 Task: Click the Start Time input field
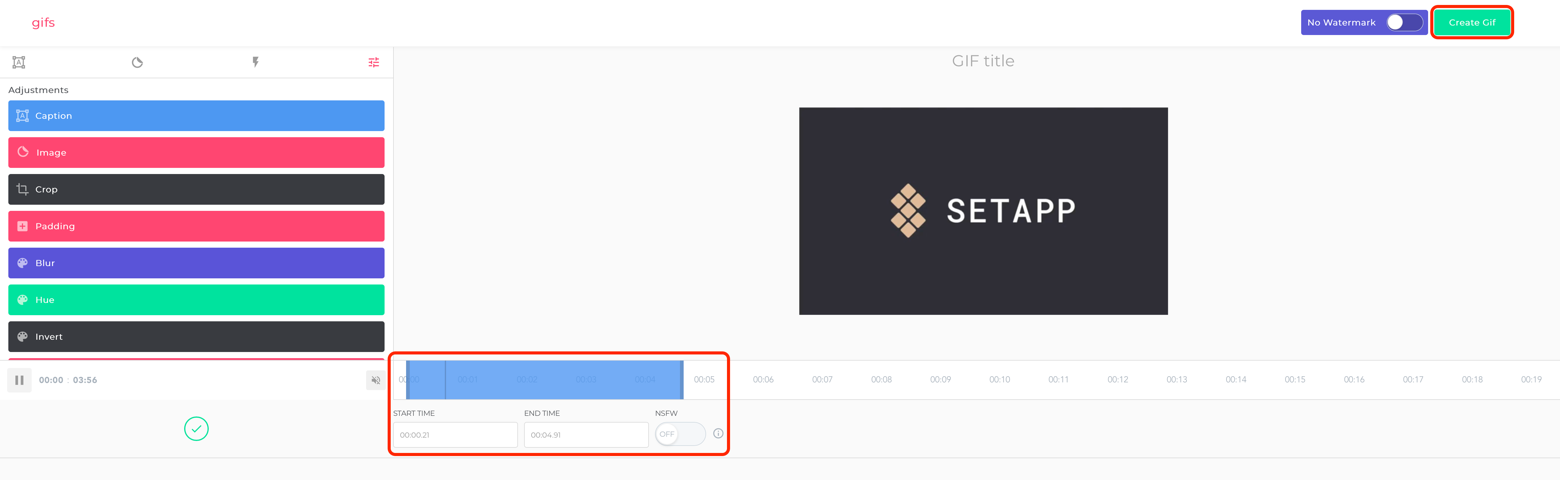(455, 435)
